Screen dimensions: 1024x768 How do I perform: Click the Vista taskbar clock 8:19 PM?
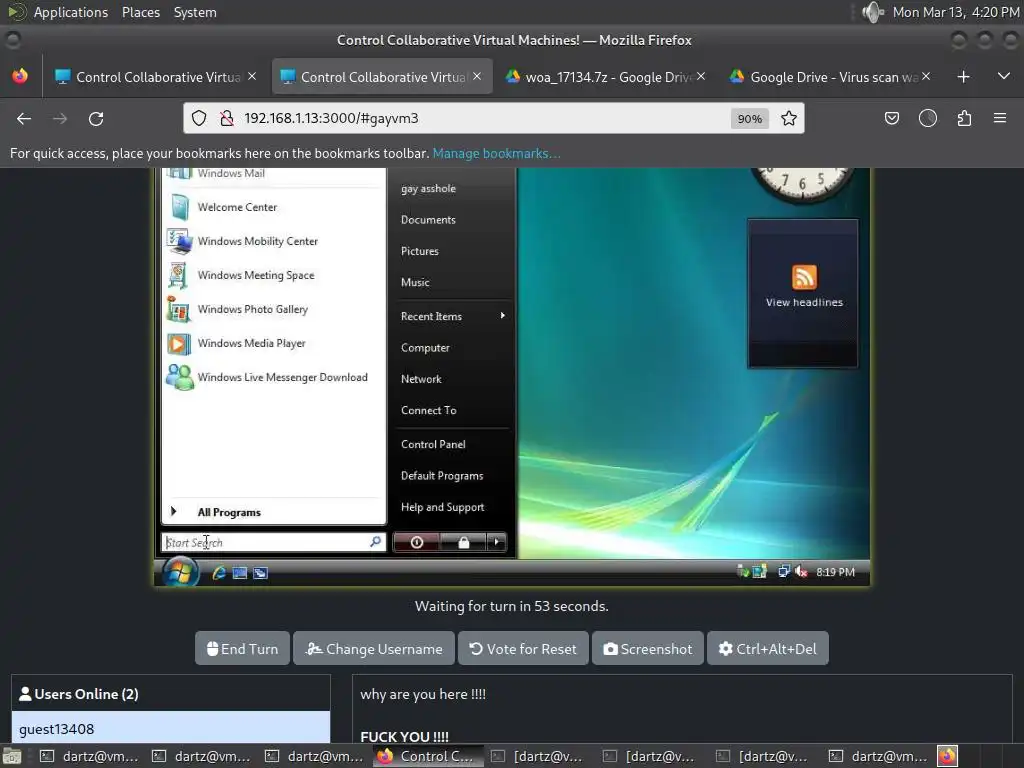click(x=835, y=572)
